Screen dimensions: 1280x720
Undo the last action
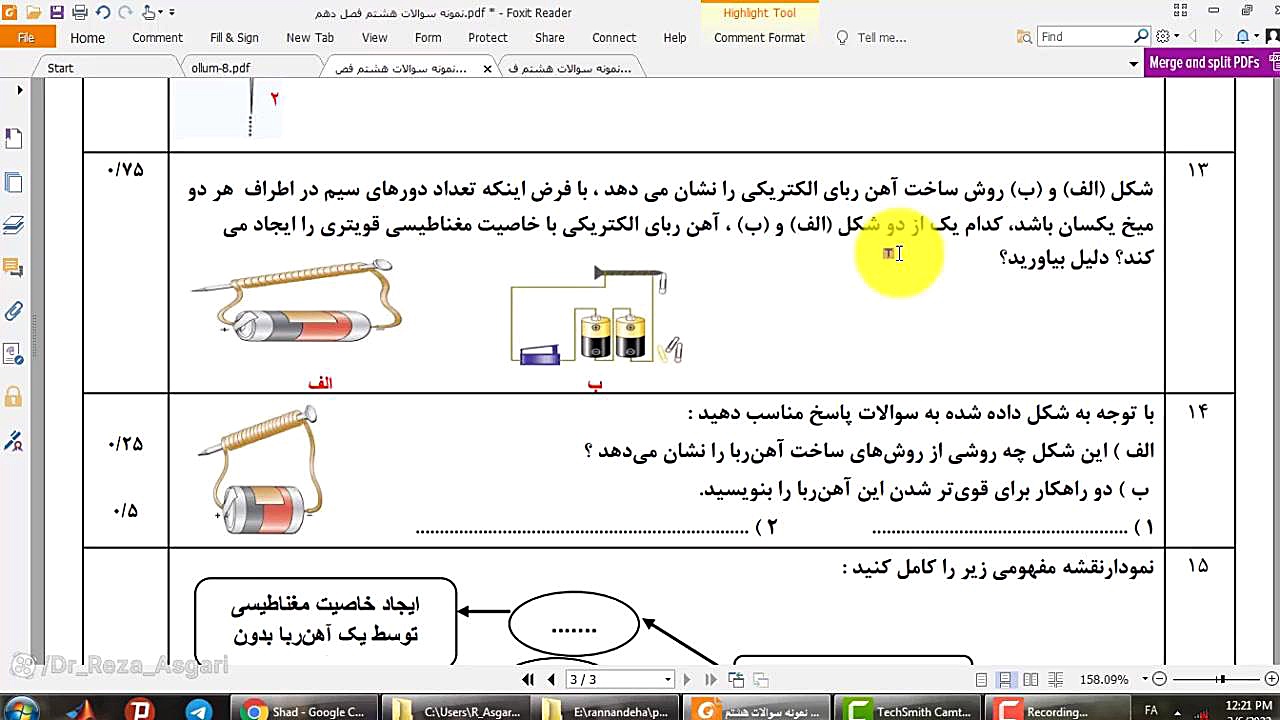point(102,13)
